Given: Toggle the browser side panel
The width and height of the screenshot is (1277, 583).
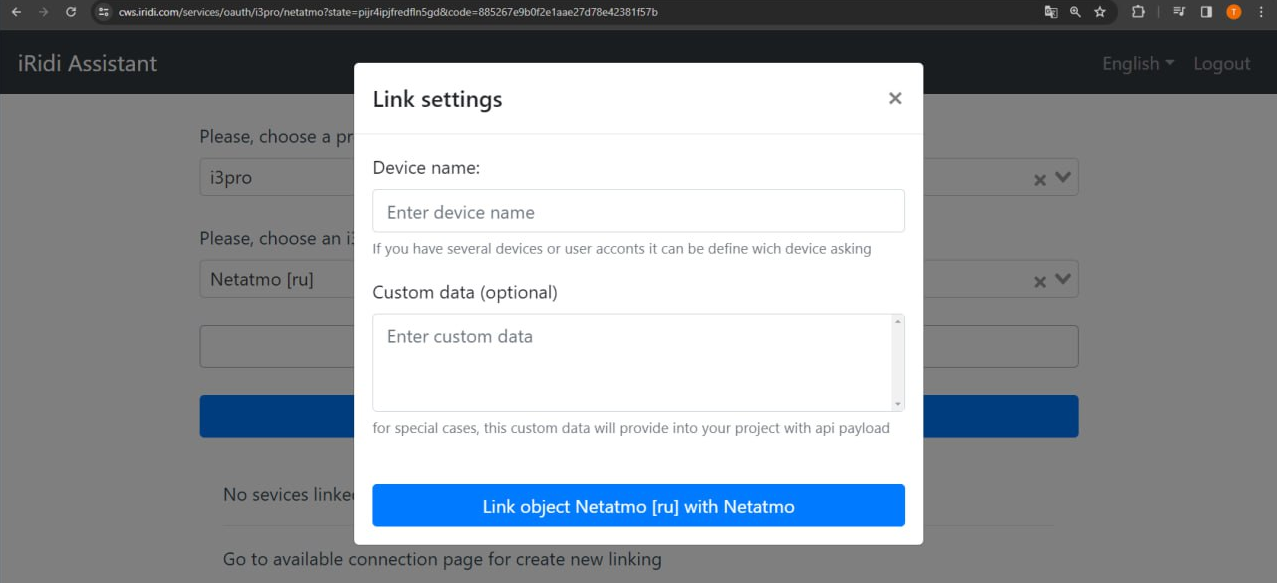Looking at the screenshot, I should (1206, 12).
